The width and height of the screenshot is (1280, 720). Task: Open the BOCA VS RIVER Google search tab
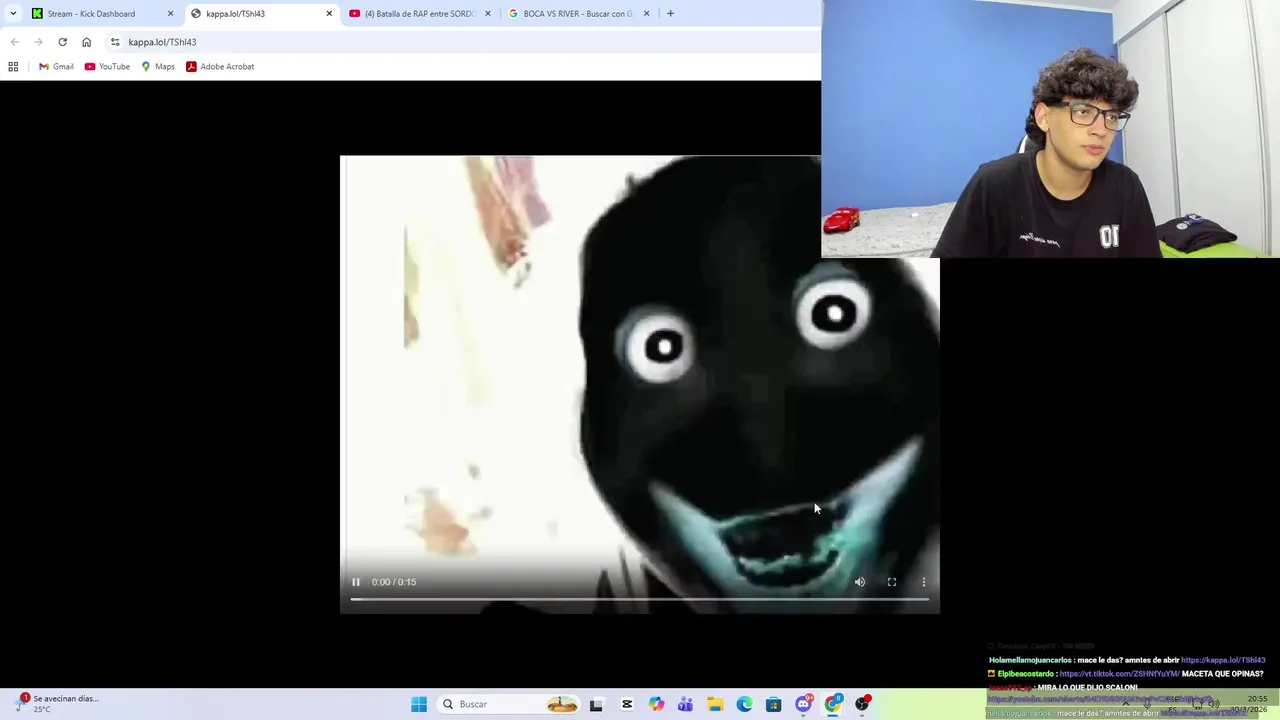(x=578, y=14)
